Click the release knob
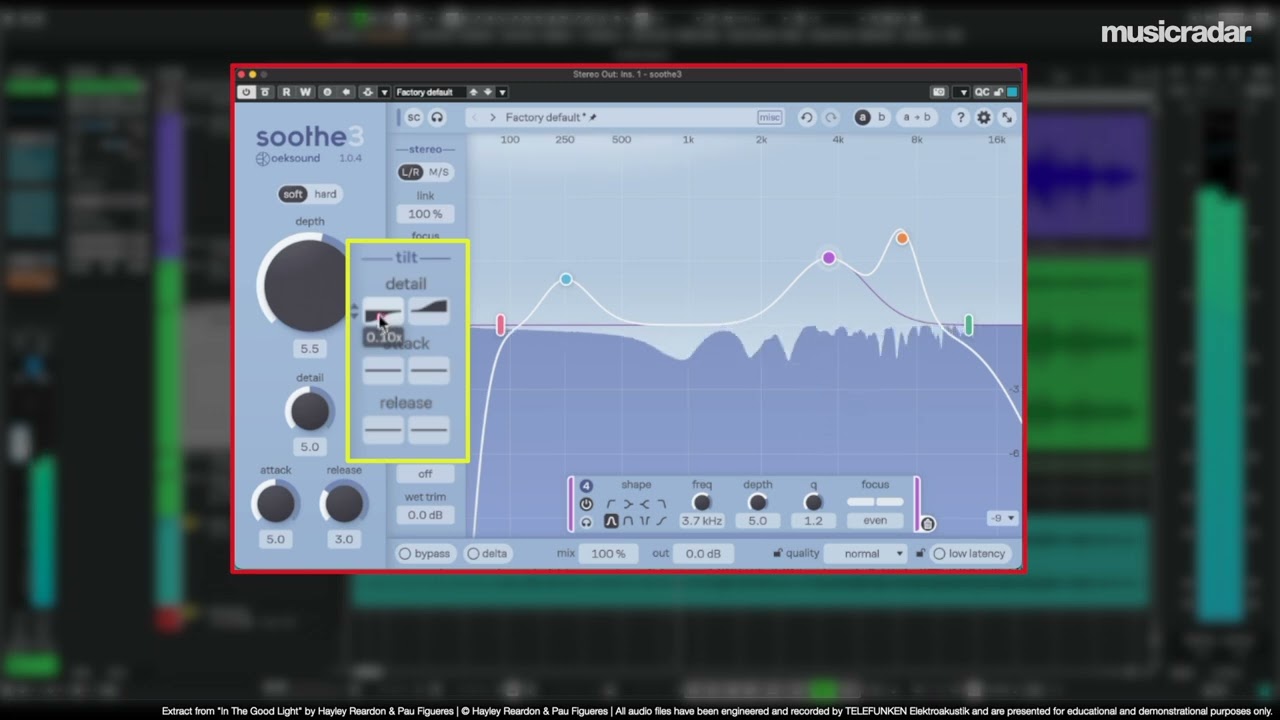This screenshot has height=720, width=1280. point(343,504)
